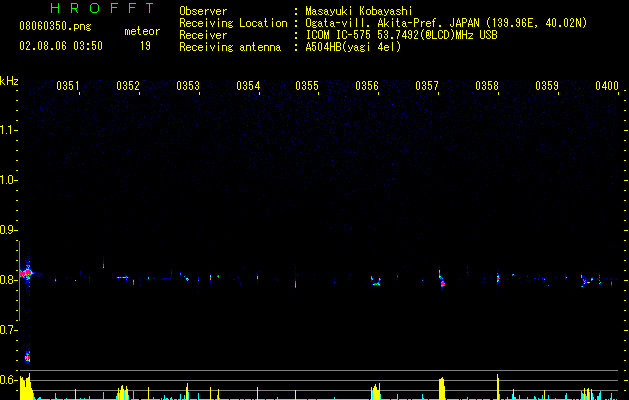This screenshot has width=629, height=400.
Task: Click the meteor echo under the 0356 mark
Action: (x=376, y=281)
